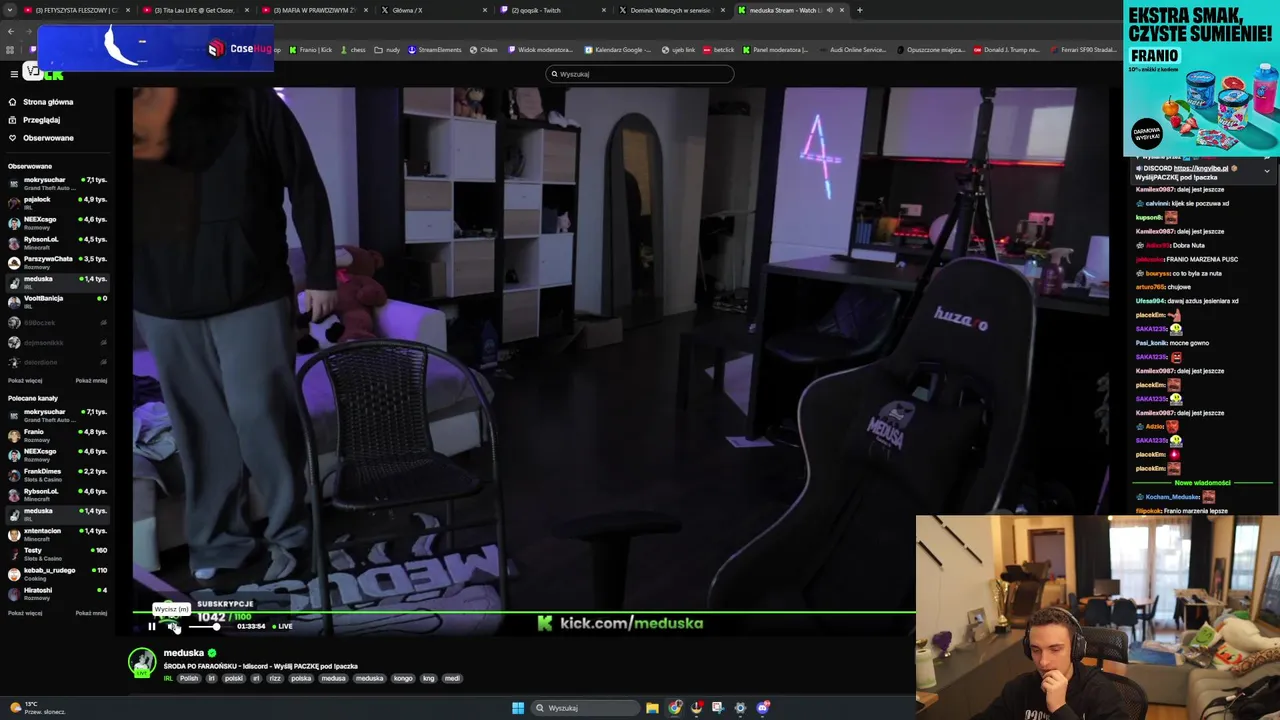Switch to Dominik Wałbrzych X tab

[x=670, y=10]
